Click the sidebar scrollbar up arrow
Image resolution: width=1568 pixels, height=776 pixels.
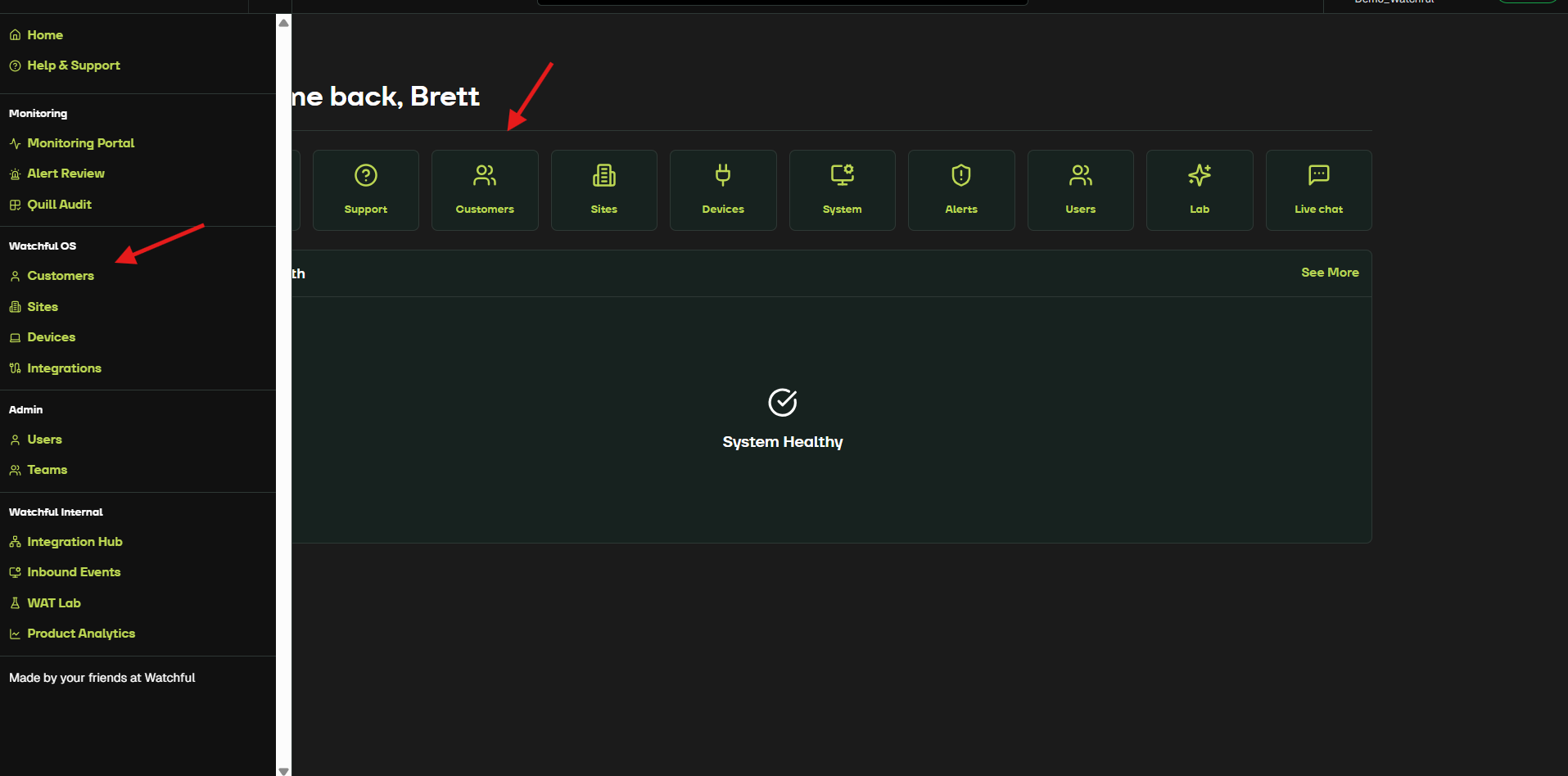pos(284,23)
